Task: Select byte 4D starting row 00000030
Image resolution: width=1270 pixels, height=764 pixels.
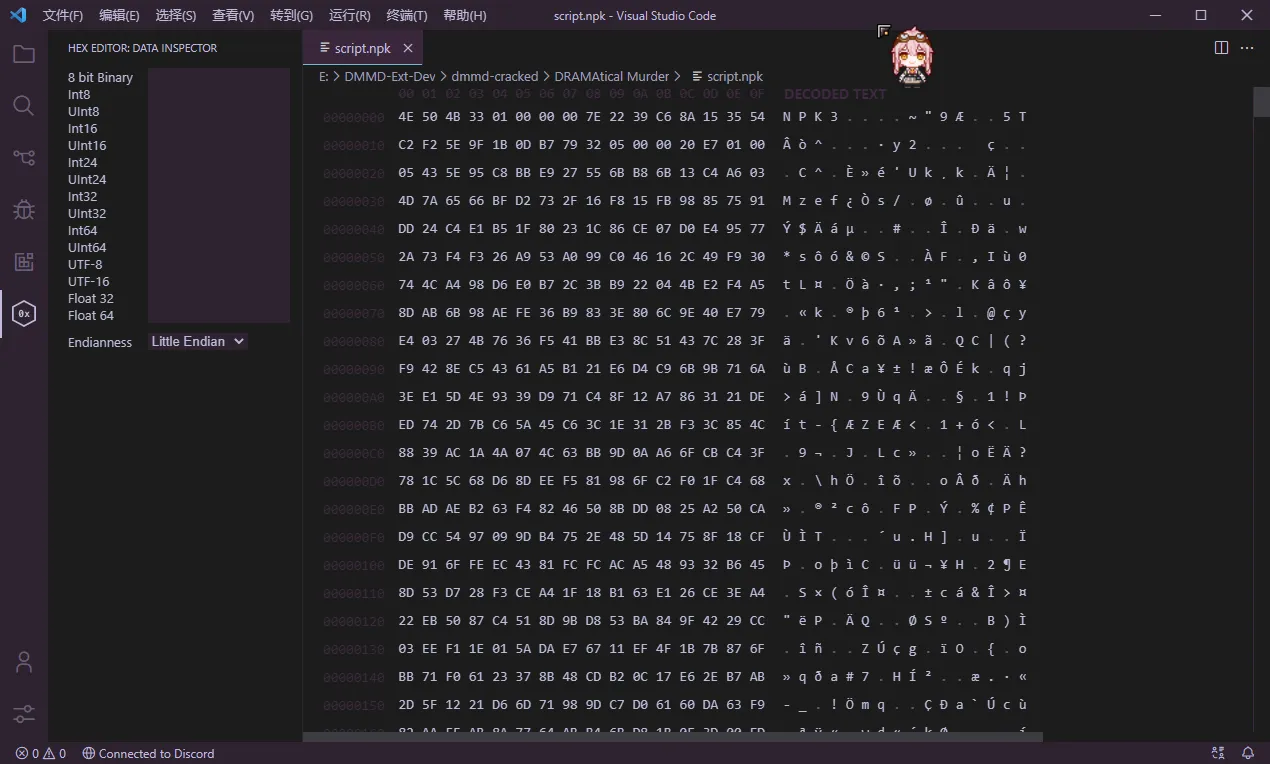Action: 406,201
